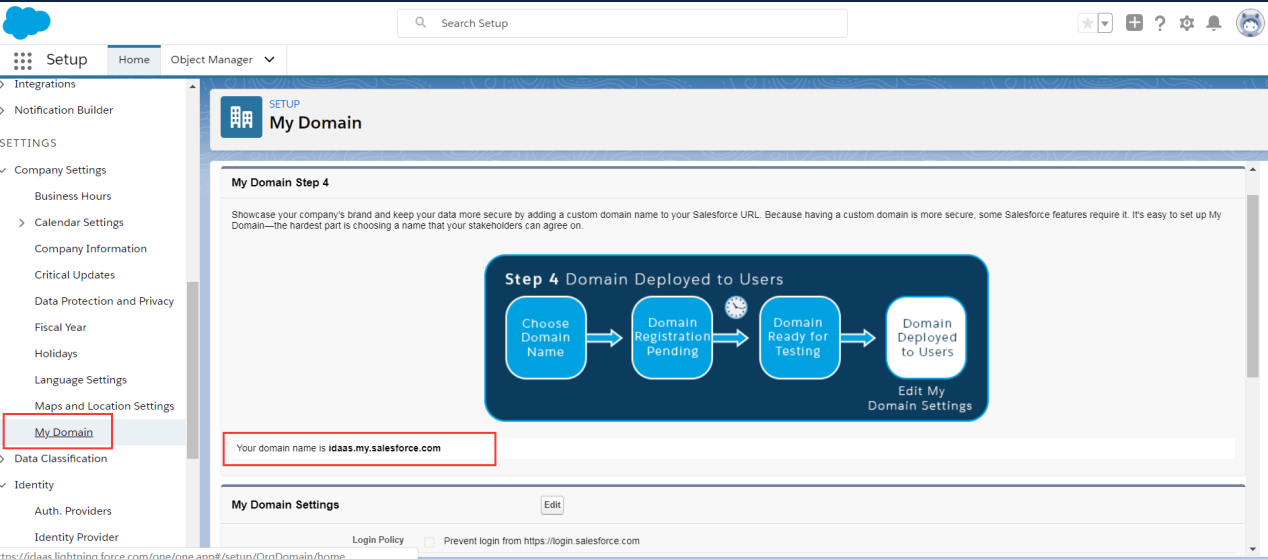The height and width of the screenshot is (559, 1268).
Task: Open Company Information page
Action: tap(91, 249)
